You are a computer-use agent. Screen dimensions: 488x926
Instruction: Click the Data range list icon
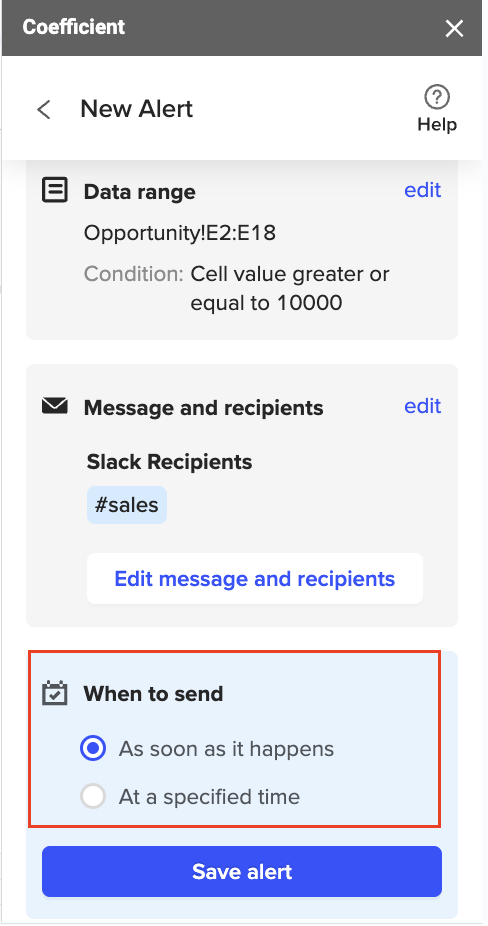55,190
